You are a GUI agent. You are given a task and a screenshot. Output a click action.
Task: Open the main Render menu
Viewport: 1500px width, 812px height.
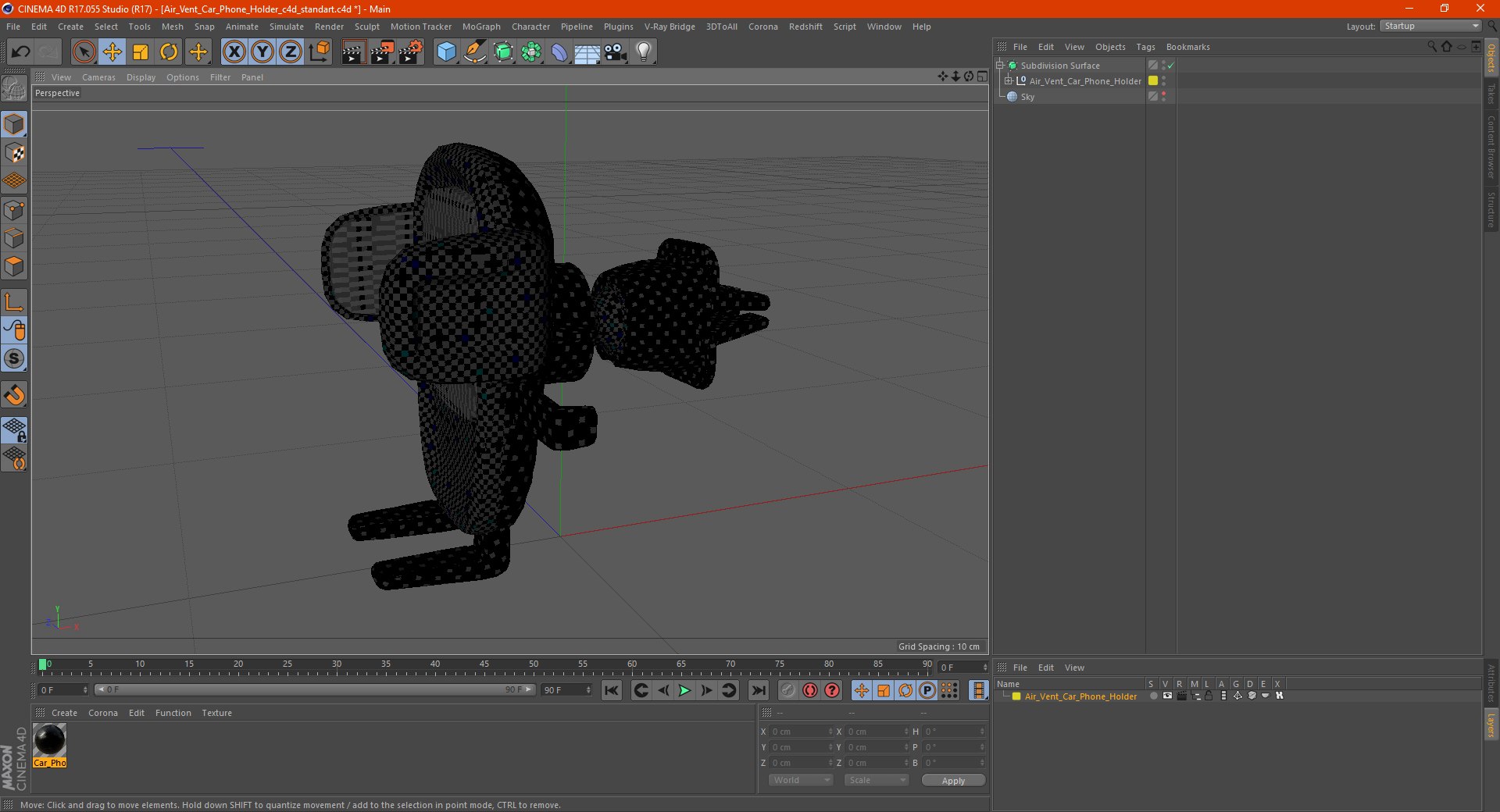(329, 27)
